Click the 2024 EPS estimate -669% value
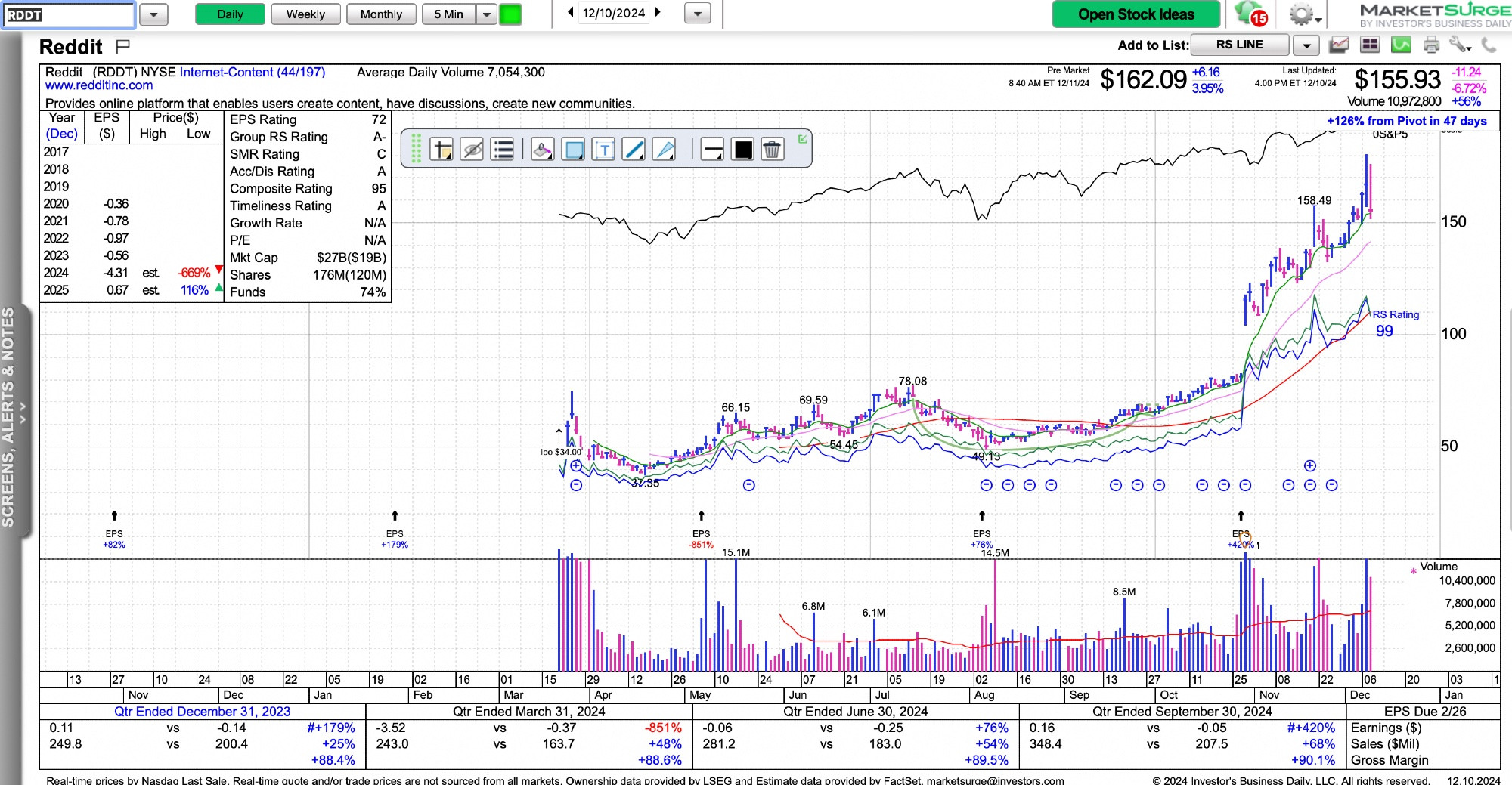 [194, 273]
